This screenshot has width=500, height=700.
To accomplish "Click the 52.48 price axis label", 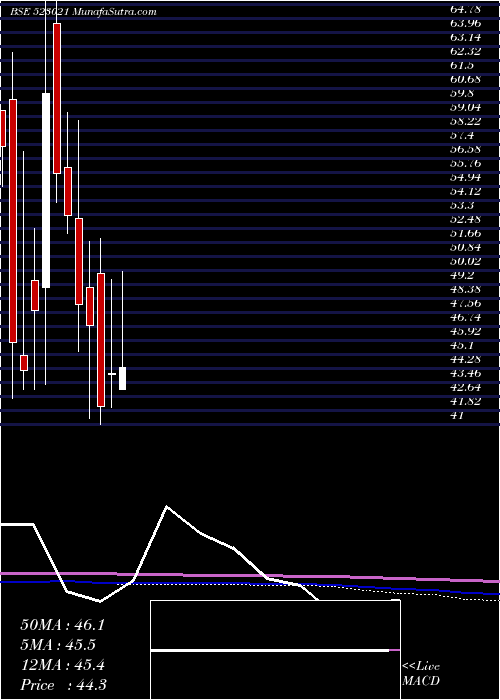I will [x=465, y=220].
